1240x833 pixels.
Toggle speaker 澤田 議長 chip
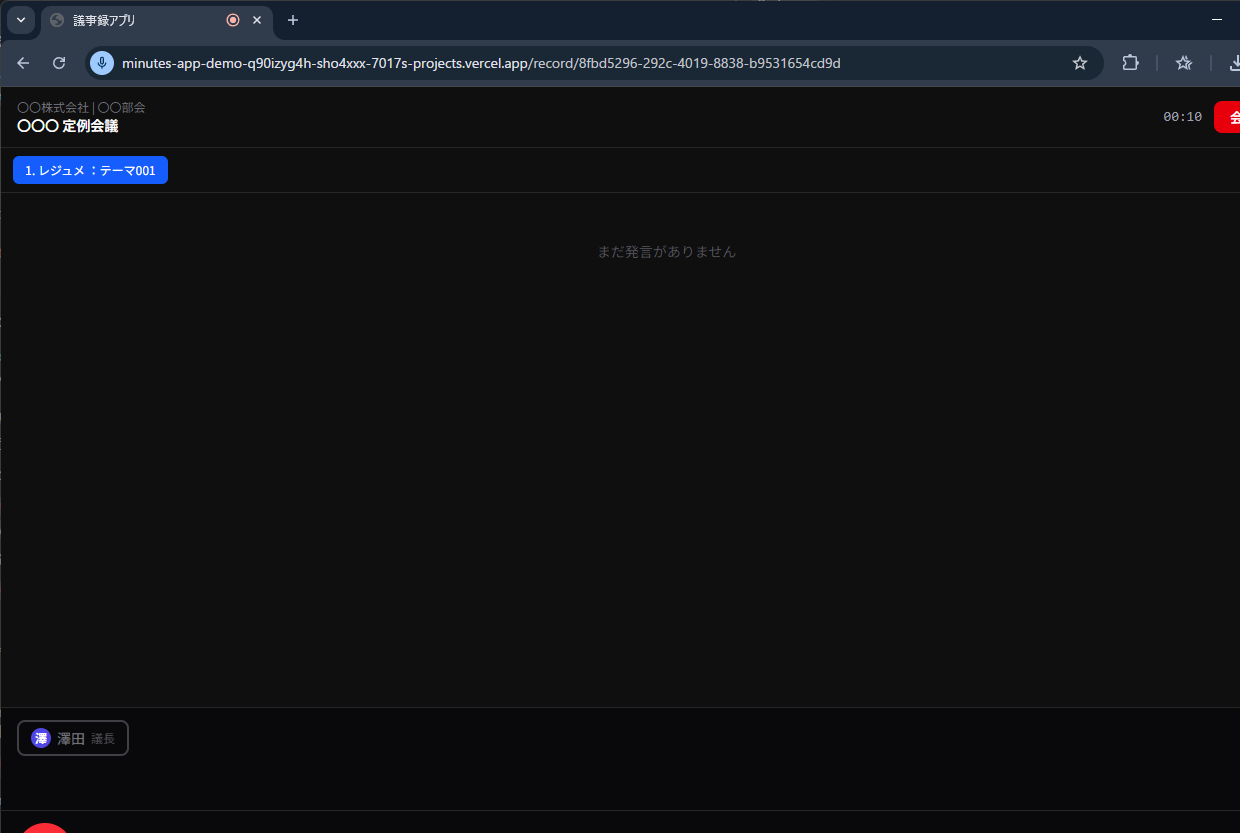[73, 739]
